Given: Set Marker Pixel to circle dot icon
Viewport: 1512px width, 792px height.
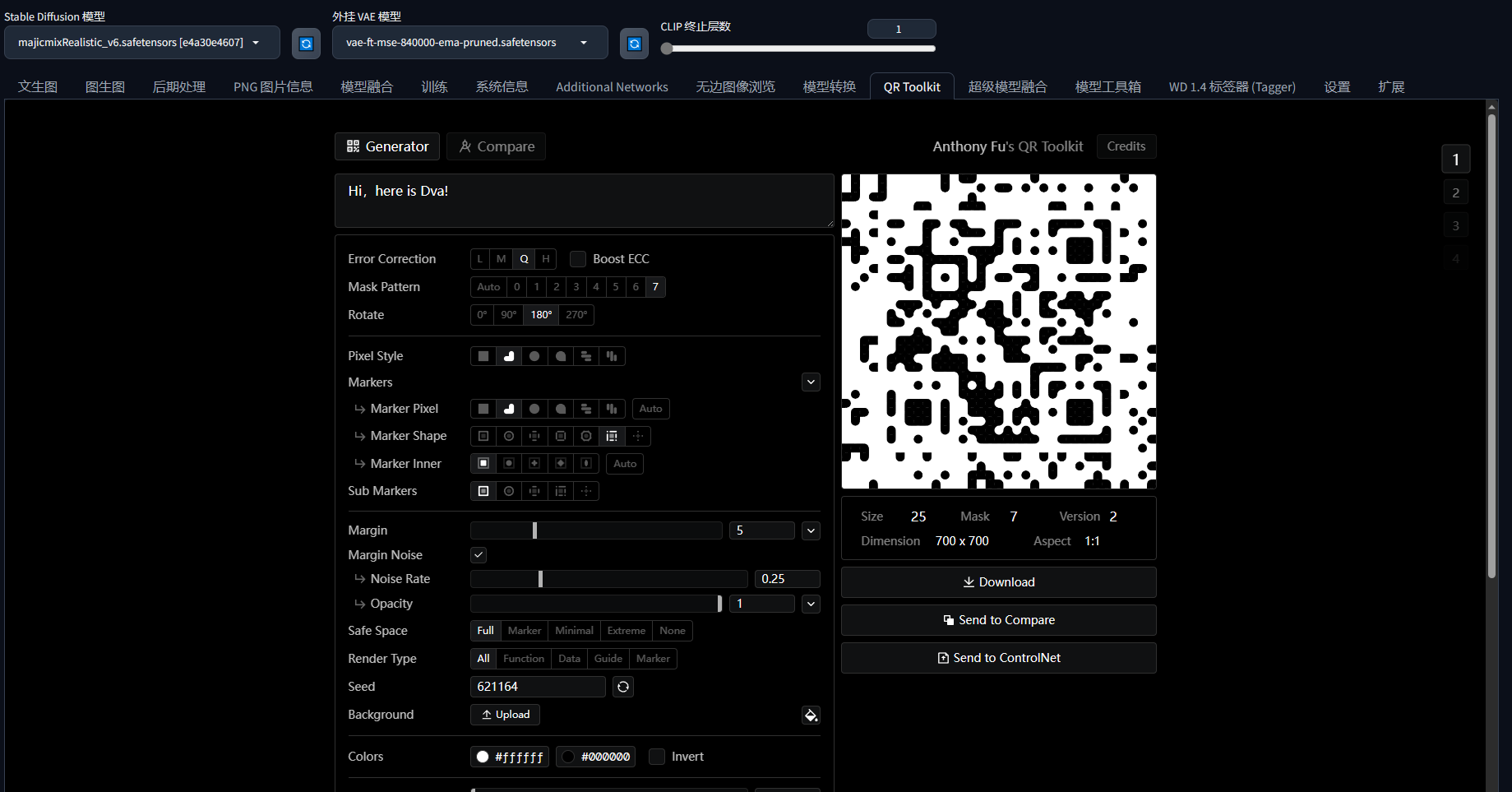Looking at the screenshot, I should 534,409.
